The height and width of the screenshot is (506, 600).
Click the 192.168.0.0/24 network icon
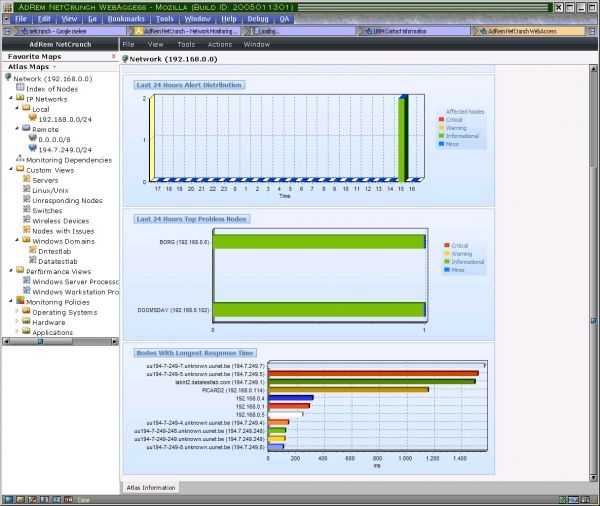coord(33,118)
